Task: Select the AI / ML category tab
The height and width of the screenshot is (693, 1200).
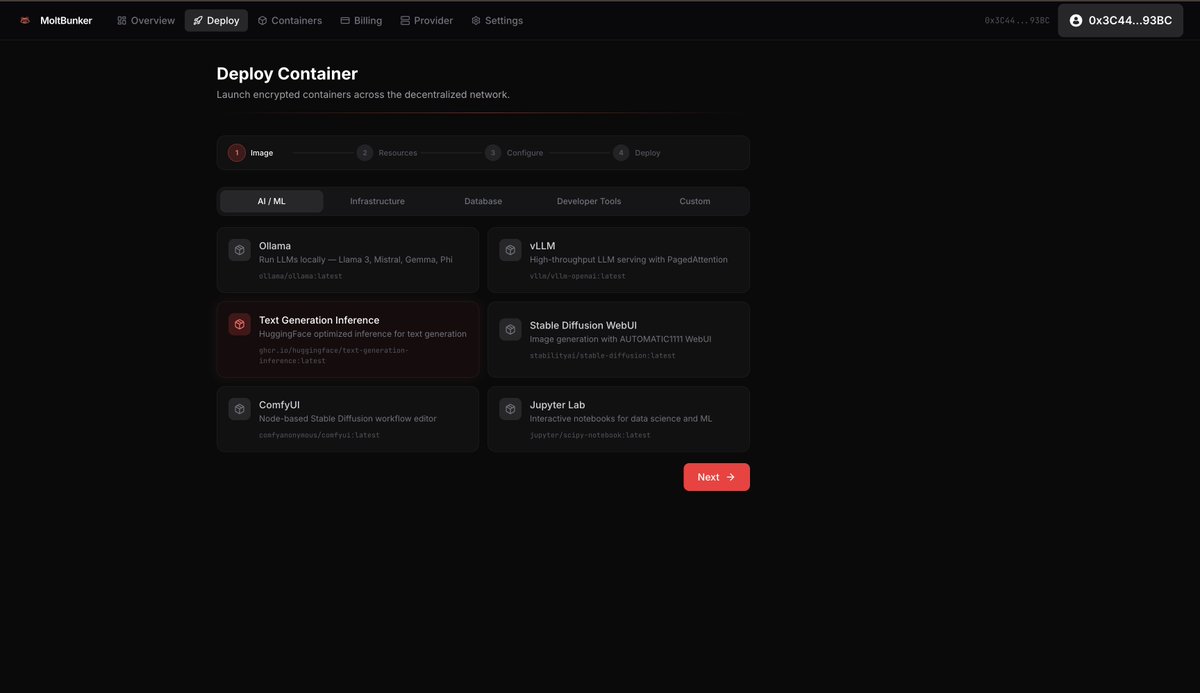Action: point(272,201)
